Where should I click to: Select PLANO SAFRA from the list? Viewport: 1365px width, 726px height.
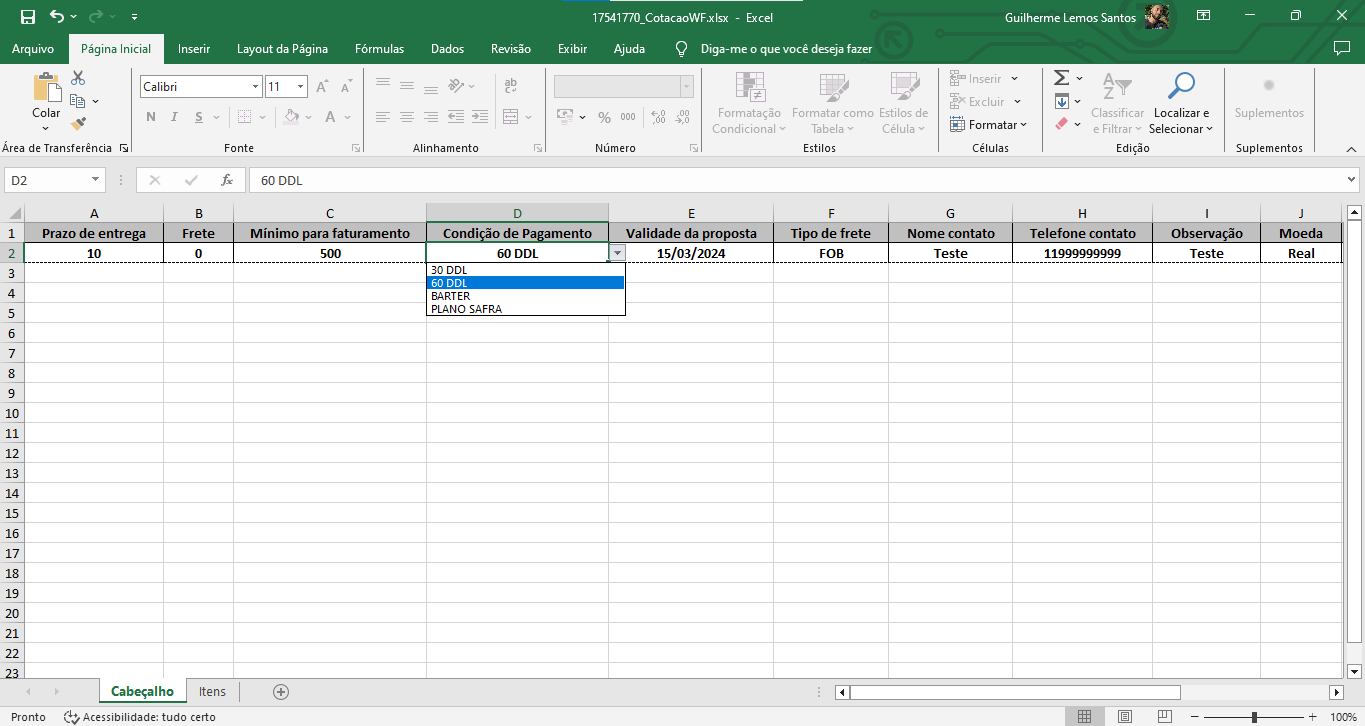coord(466,309)
